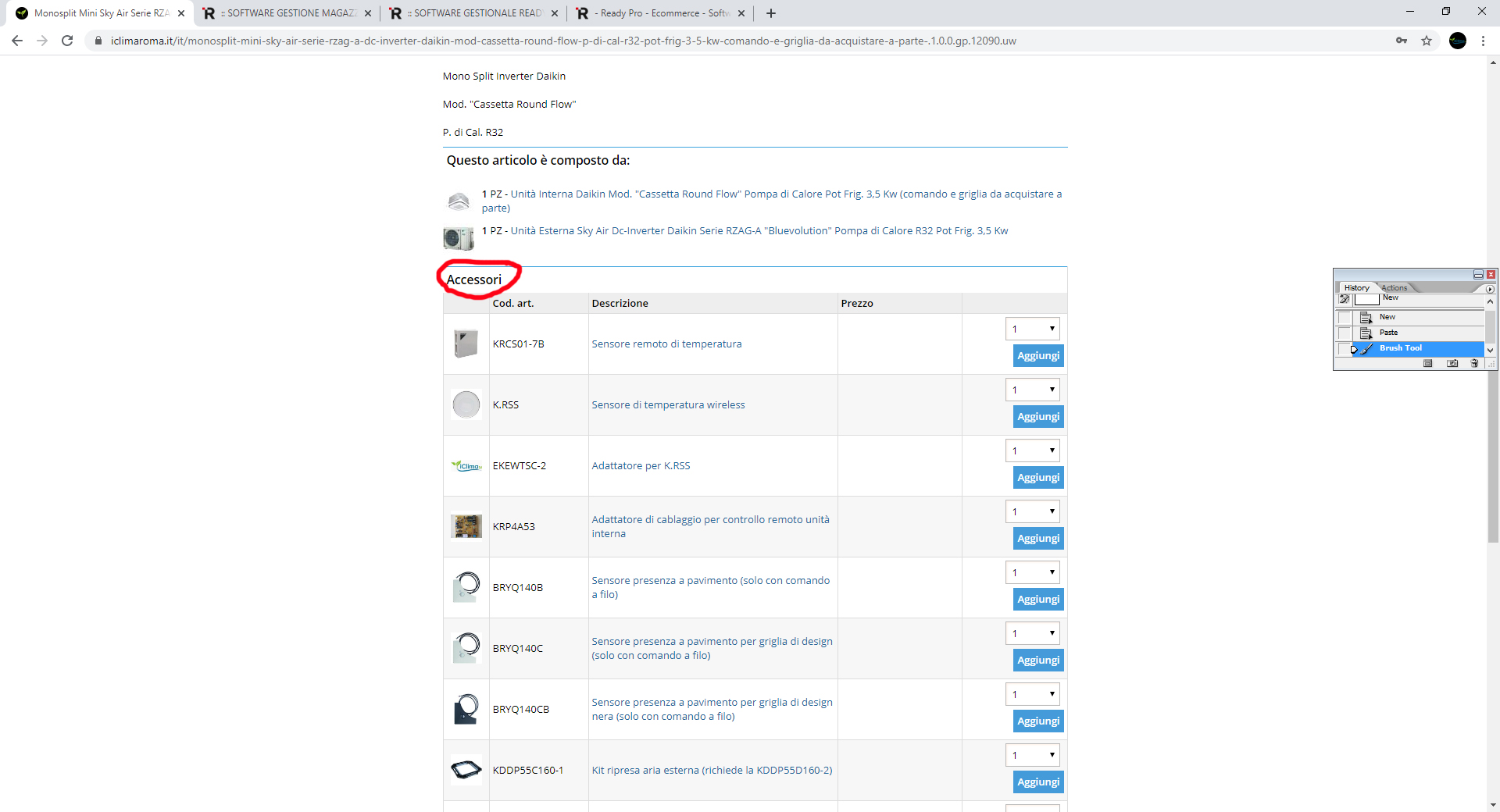This screenshot has width=1500, height=812.
Task: Open the Chrome three-dot menu
Action: point(1483,41)
